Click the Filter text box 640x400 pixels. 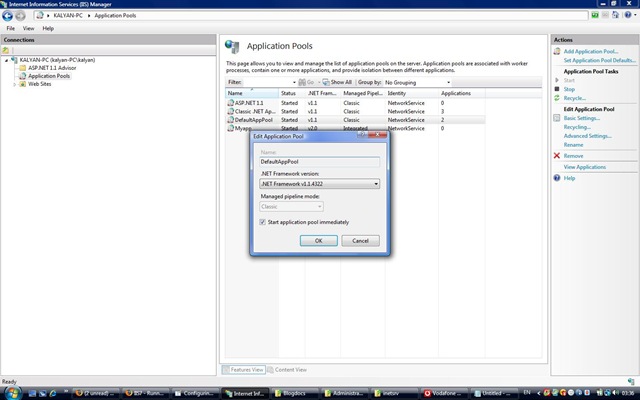click(269, 82)
